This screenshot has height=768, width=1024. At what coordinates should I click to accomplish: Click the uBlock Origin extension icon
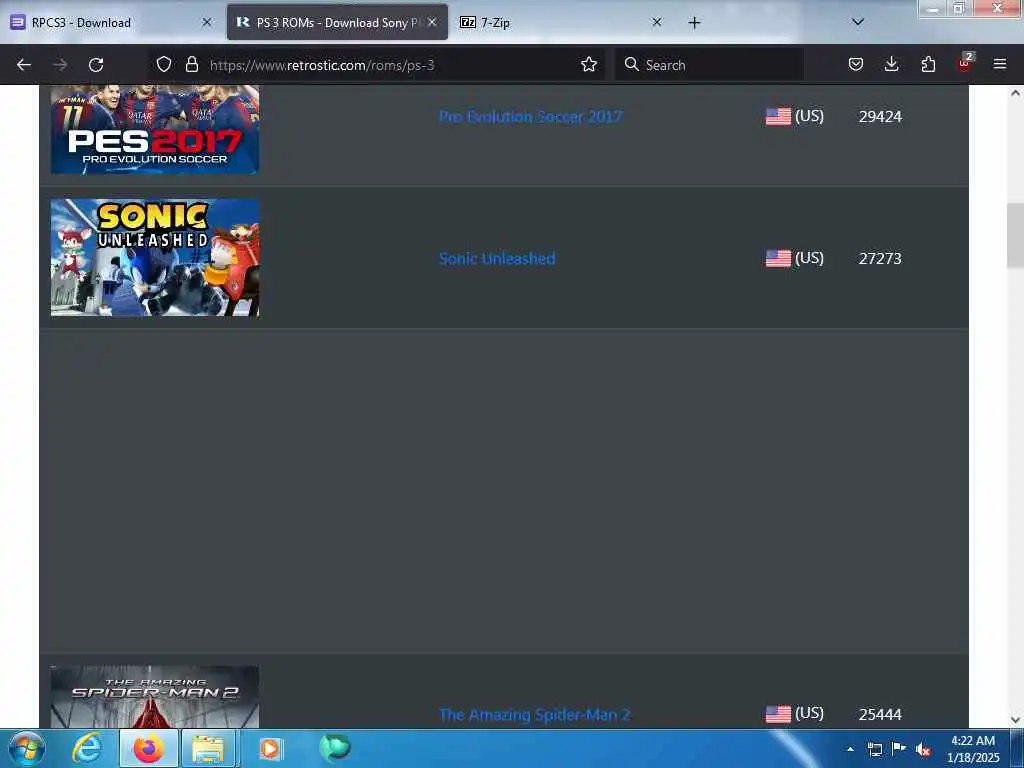click(965, 63)
